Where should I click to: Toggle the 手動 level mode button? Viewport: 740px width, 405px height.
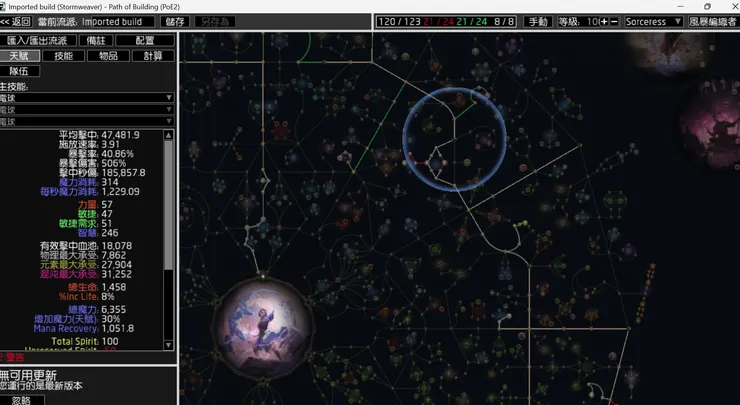point(538,22)
